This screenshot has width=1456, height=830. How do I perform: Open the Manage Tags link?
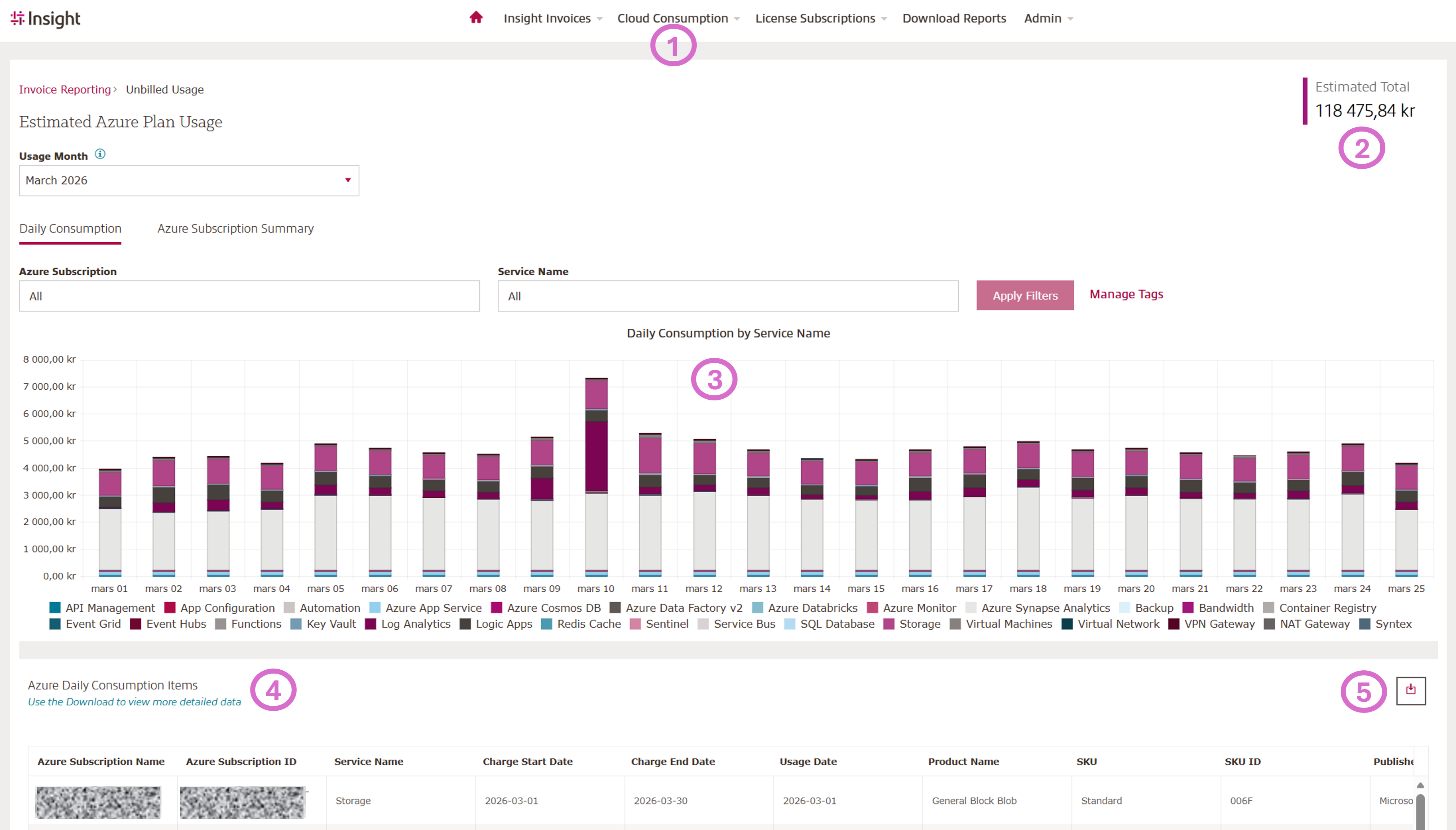(1126, 294)
